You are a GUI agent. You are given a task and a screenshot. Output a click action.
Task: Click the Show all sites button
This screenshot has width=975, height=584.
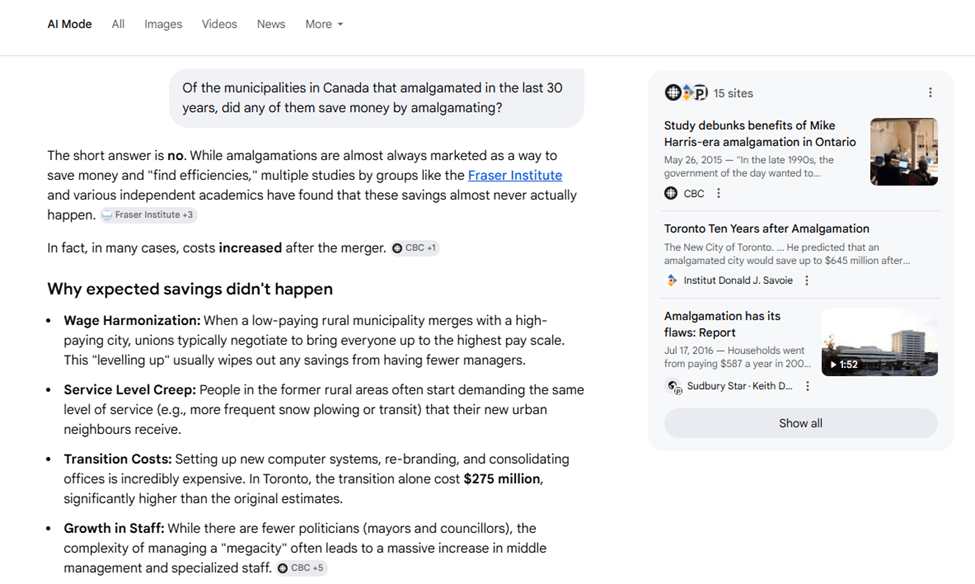tap(800, 423)
